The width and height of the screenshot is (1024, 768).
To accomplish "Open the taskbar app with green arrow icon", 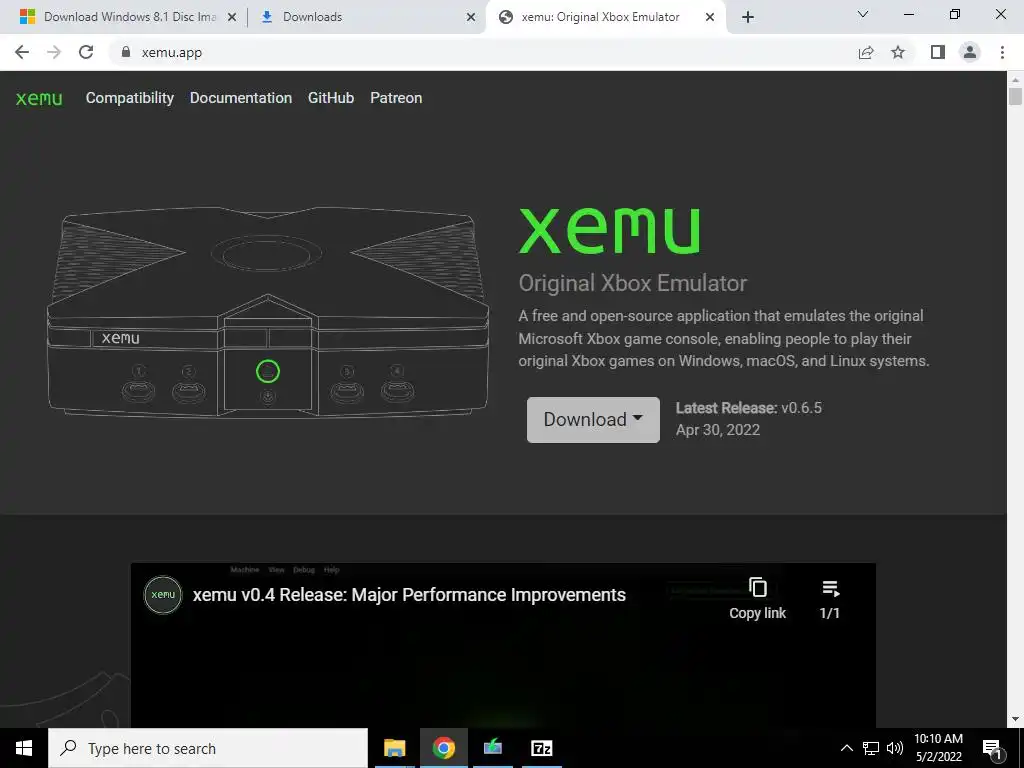I will pos(492,748).
